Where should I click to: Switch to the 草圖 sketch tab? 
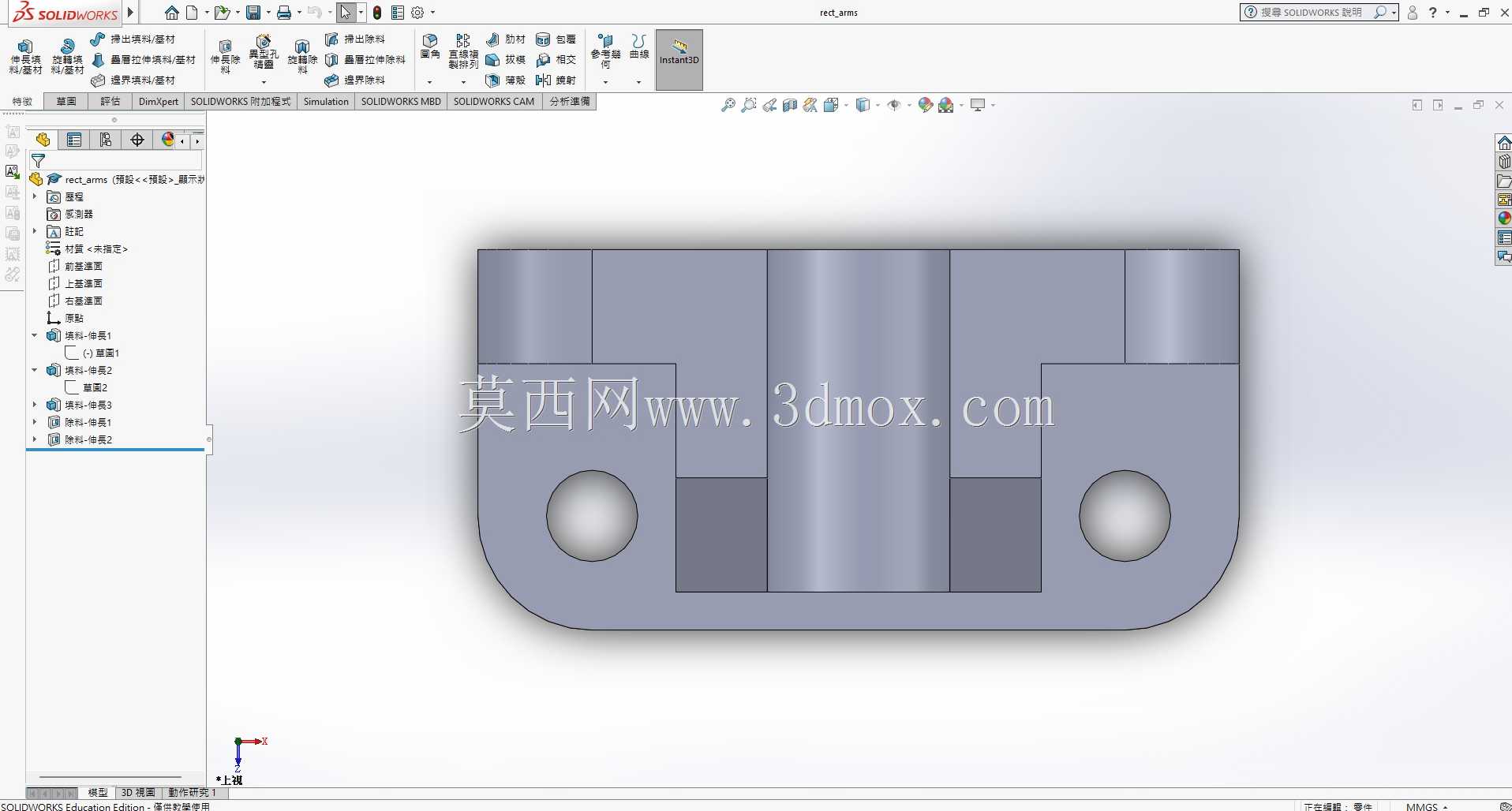click(66, 102)
